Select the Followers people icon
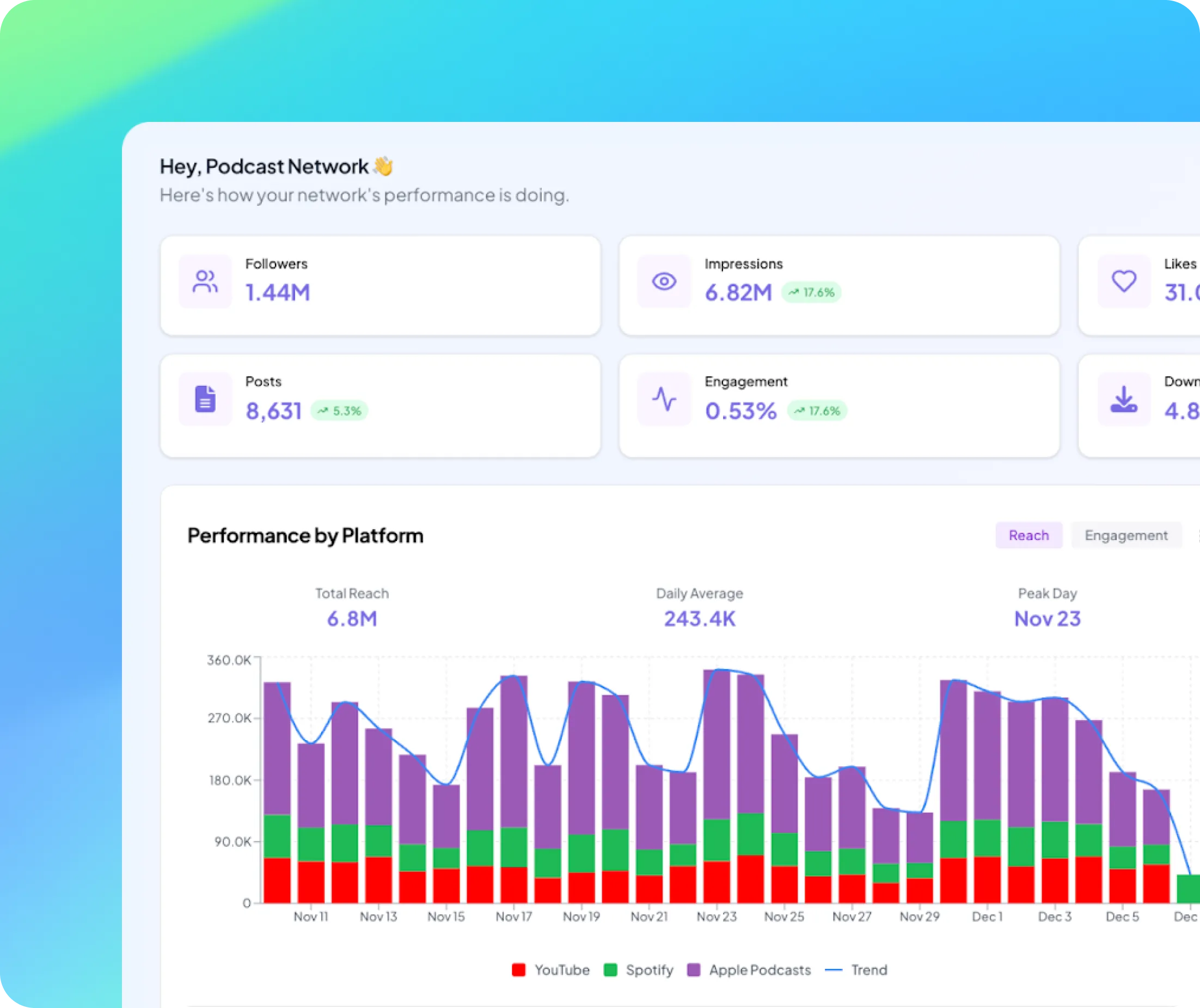 pos(205,281)
